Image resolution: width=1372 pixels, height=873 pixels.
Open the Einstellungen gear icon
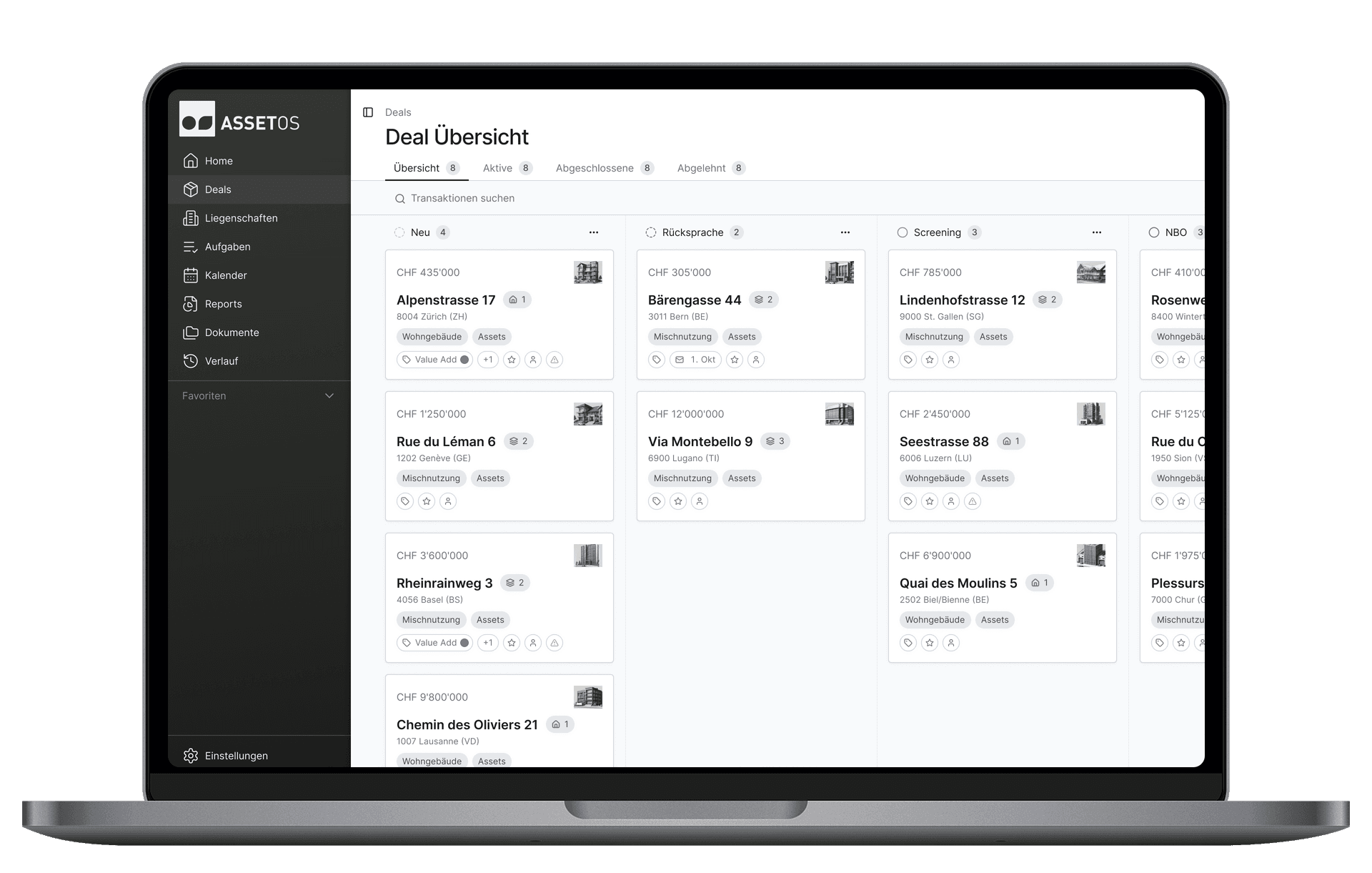(190, 755)
